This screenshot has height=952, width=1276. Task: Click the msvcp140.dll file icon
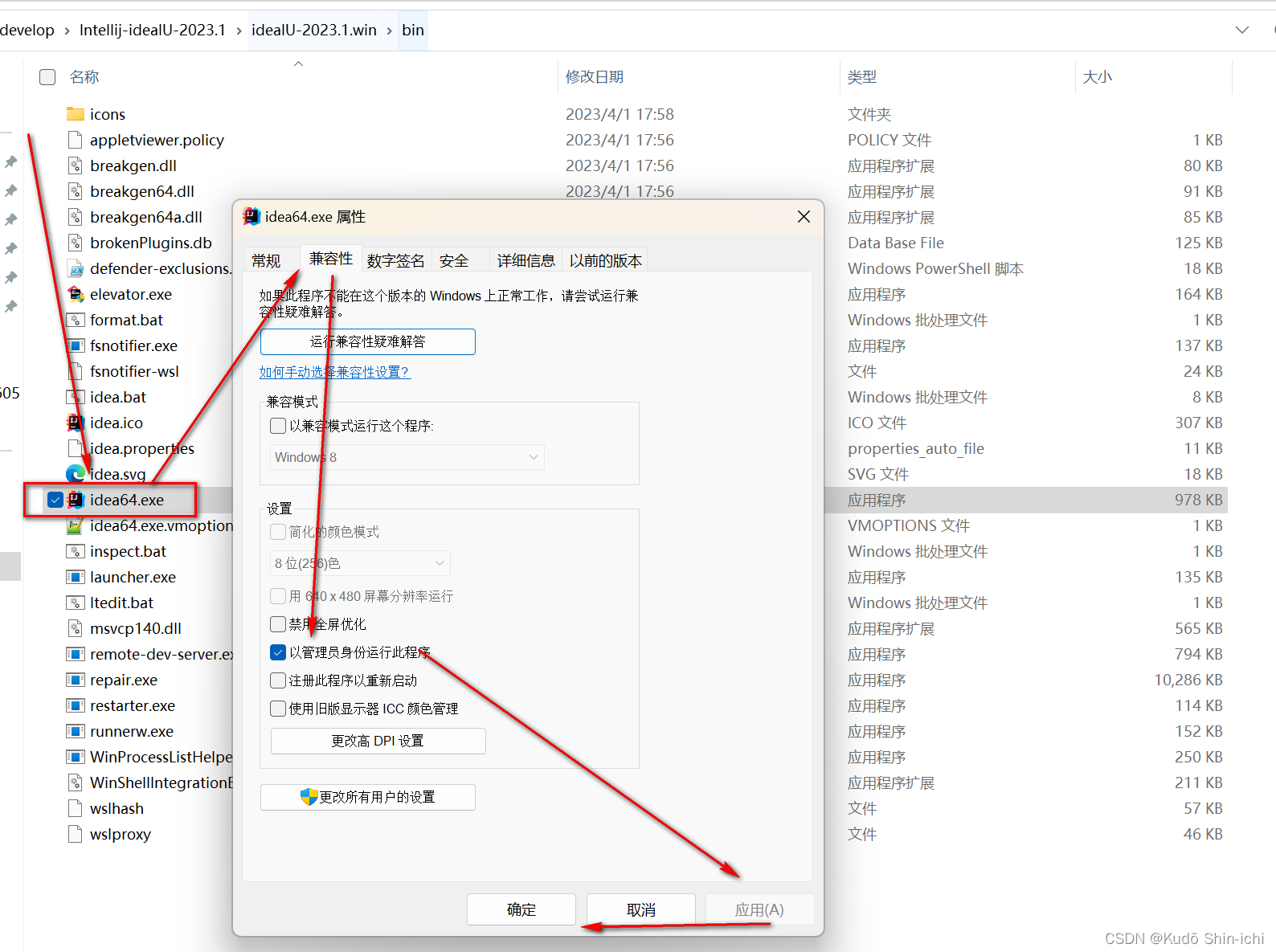(76, 628)
